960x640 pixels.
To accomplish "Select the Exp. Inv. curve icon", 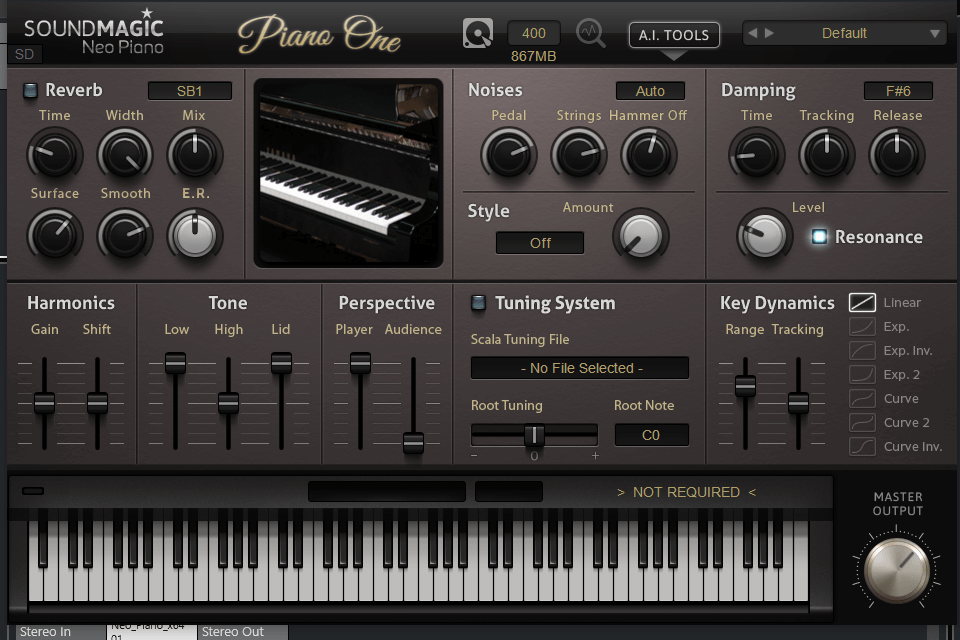I will [x=862, y=350].
